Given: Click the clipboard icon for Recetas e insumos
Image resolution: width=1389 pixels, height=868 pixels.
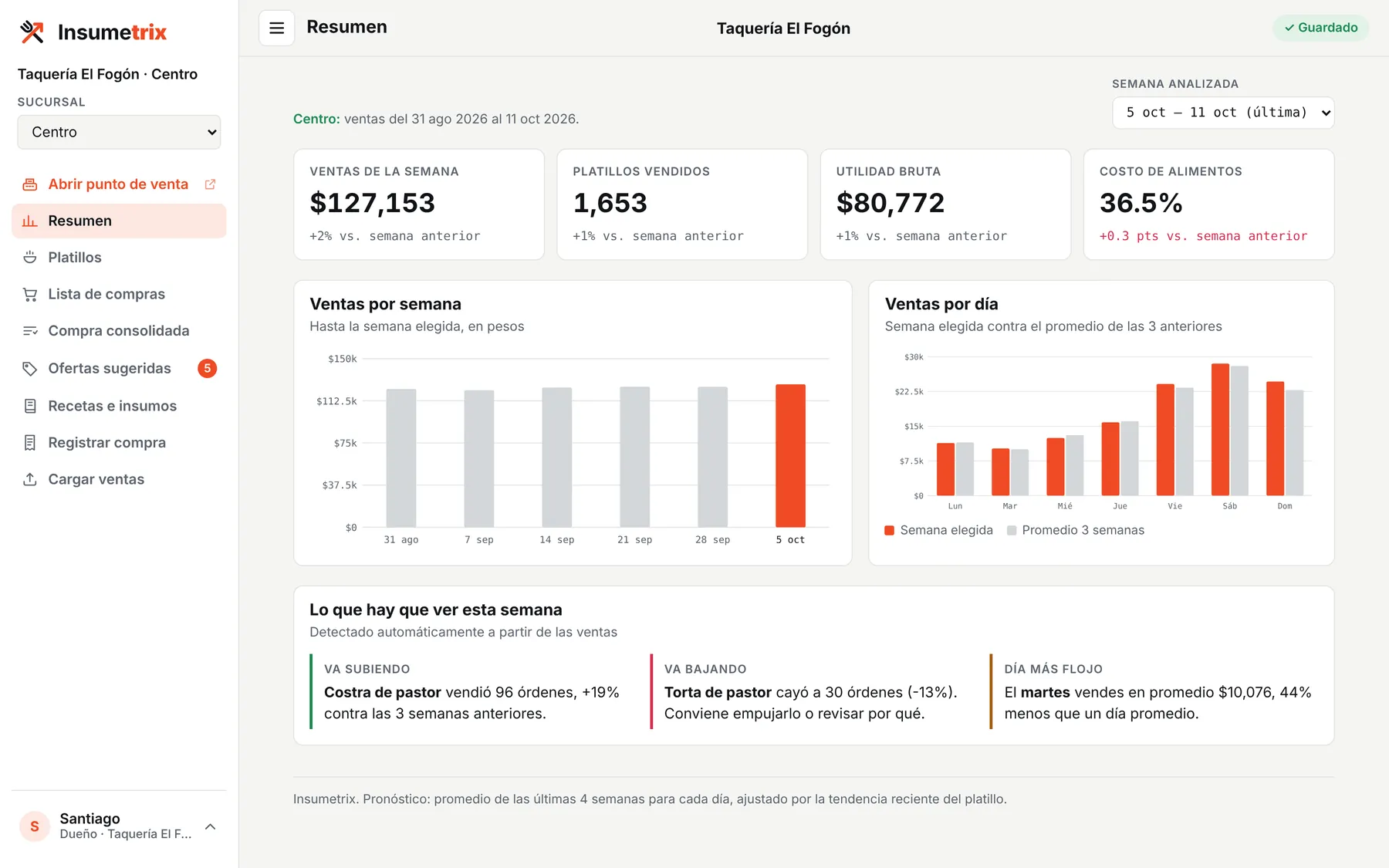Looking at the screenshot, I should tap(30, 406).
